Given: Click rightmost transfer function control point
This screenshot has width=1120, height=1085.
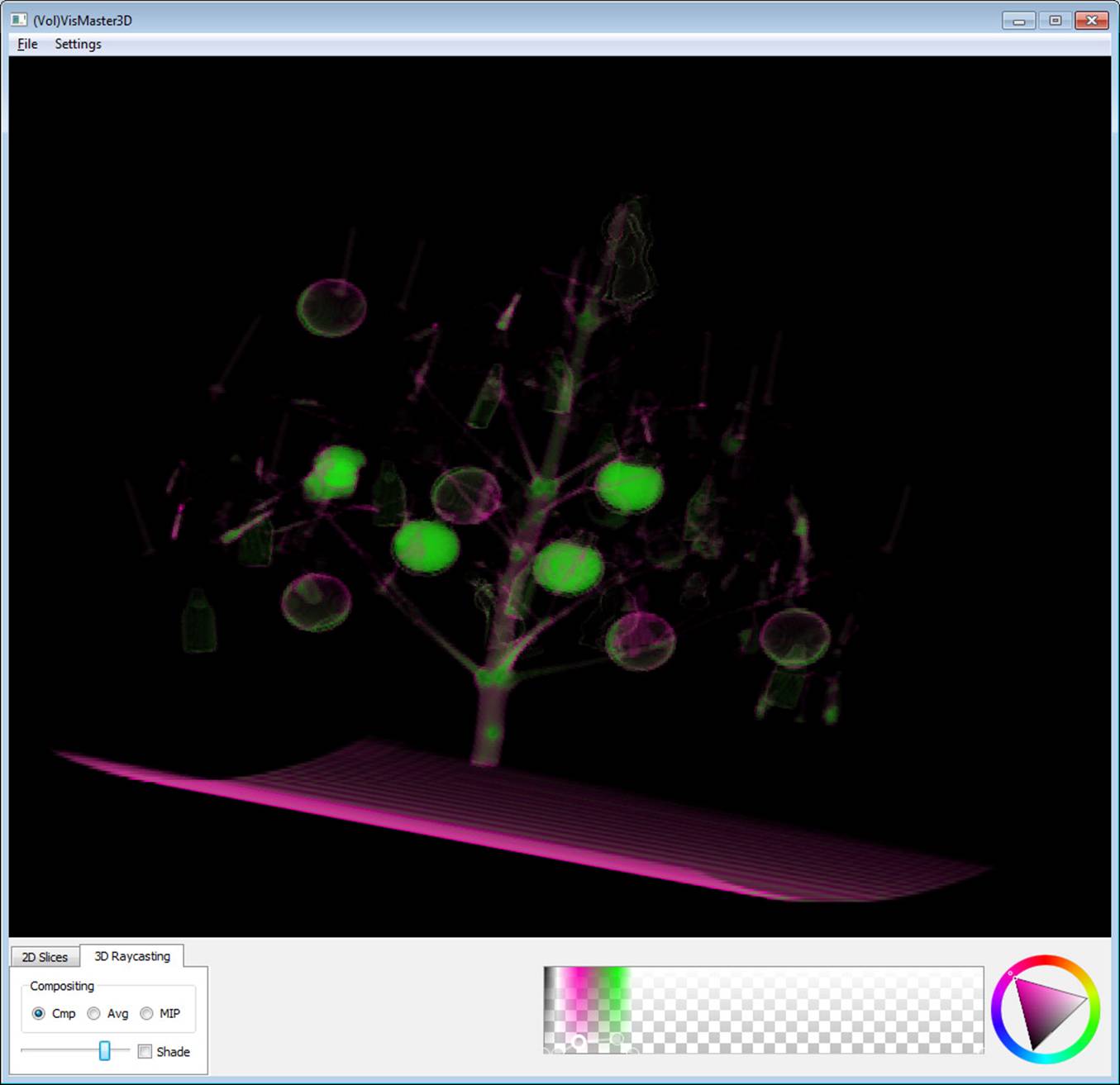Looking at the screenshot, I should point(981,1051).
